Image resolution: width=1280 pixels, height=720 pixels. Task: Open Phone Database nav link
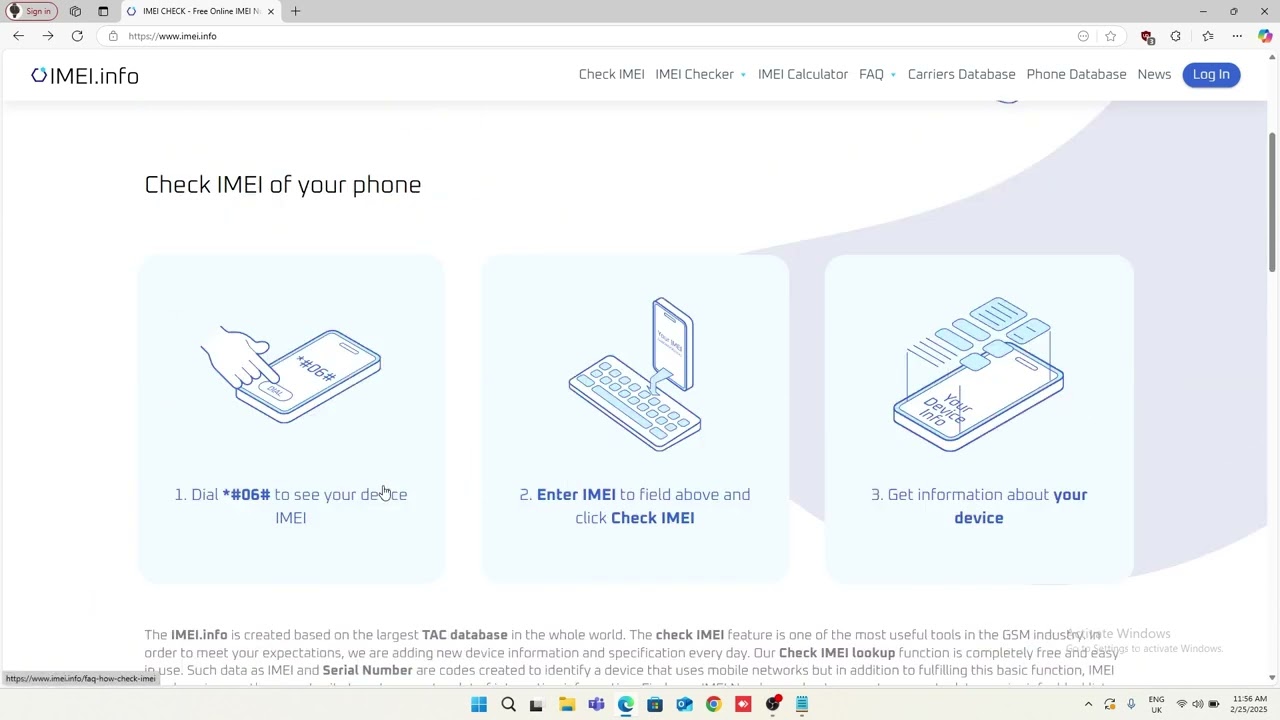1076,75
